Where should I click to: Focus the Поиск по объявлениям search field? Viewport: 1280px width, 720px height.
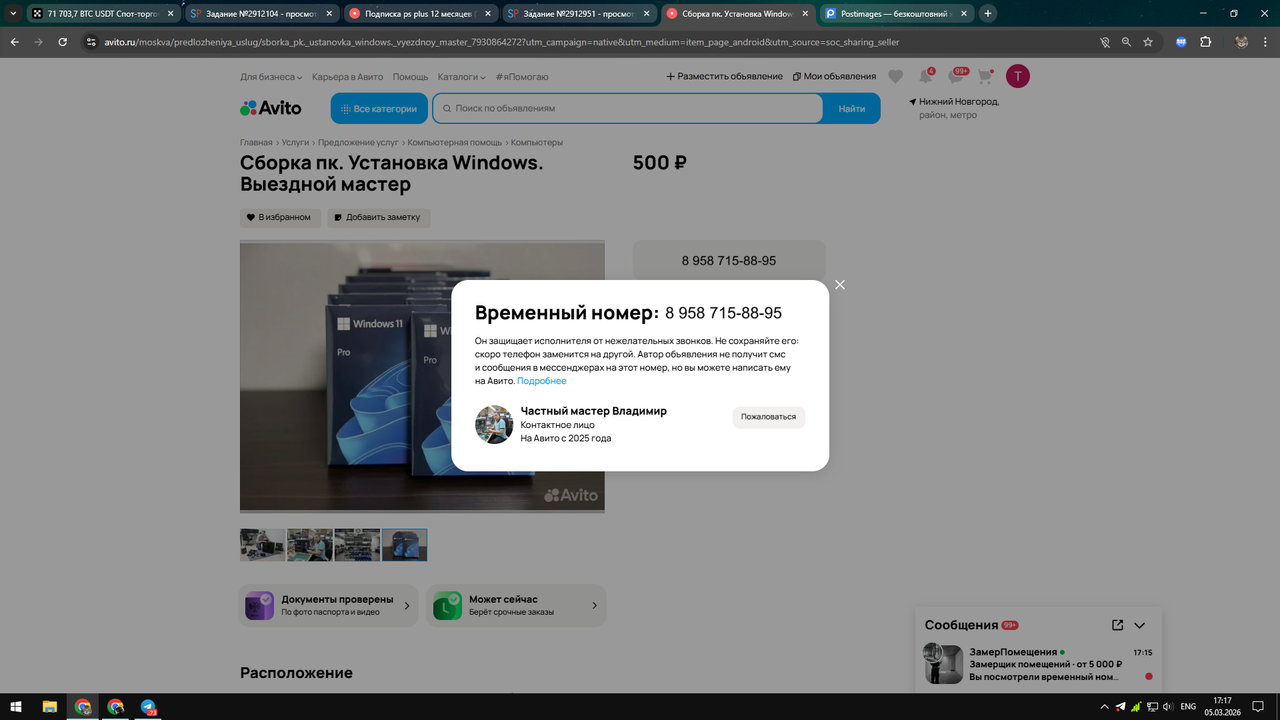[628, 108]
